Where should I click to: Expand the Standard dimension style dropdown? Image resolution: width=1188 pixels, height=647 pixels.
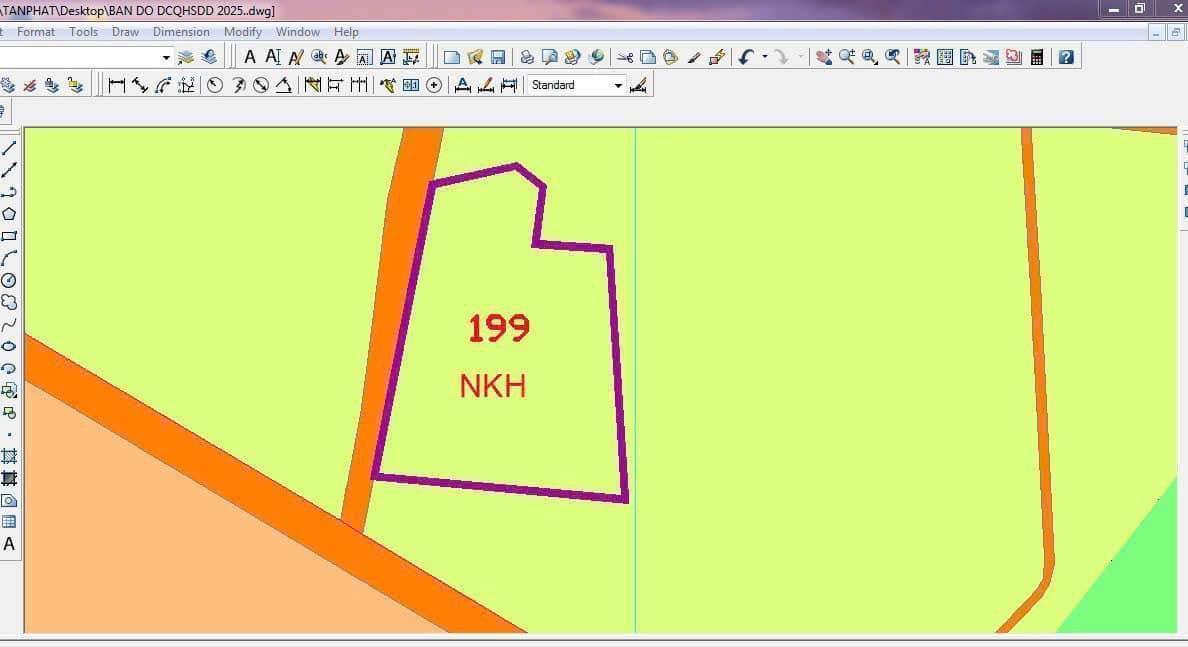(x=618, y=86)
